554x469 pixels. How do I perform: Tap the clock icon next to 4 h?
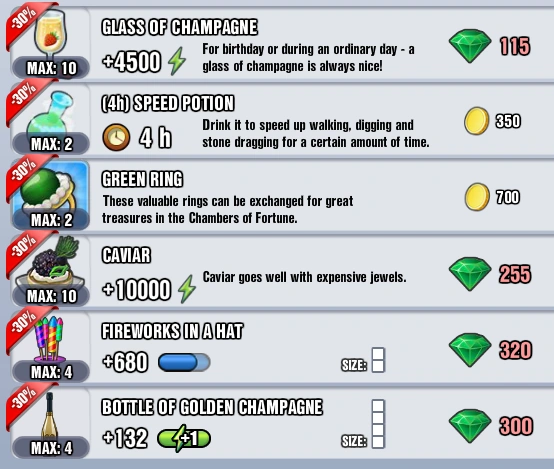[x=116, y=137]
